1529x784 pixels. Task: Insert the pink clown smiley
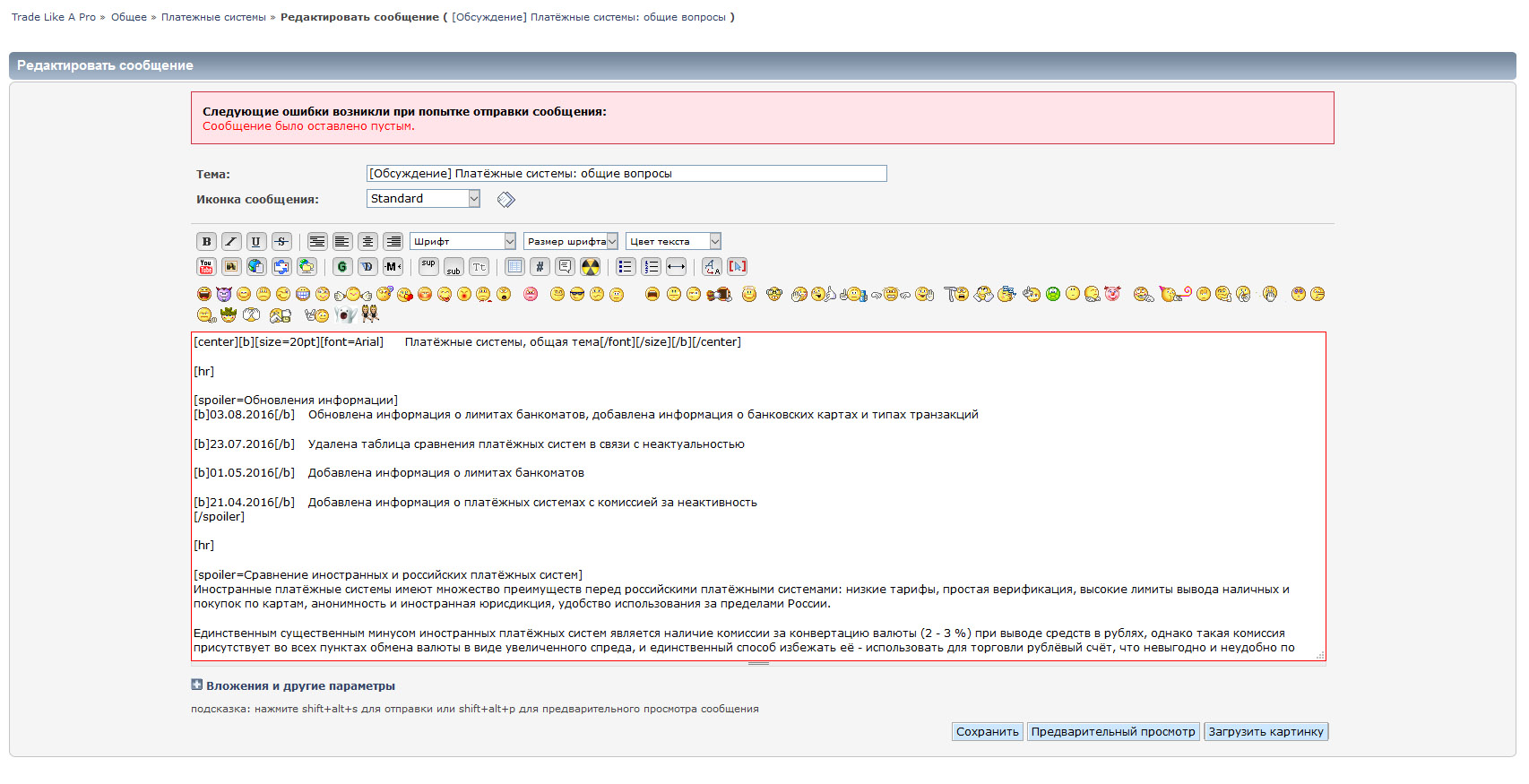tap(1112, 293)
